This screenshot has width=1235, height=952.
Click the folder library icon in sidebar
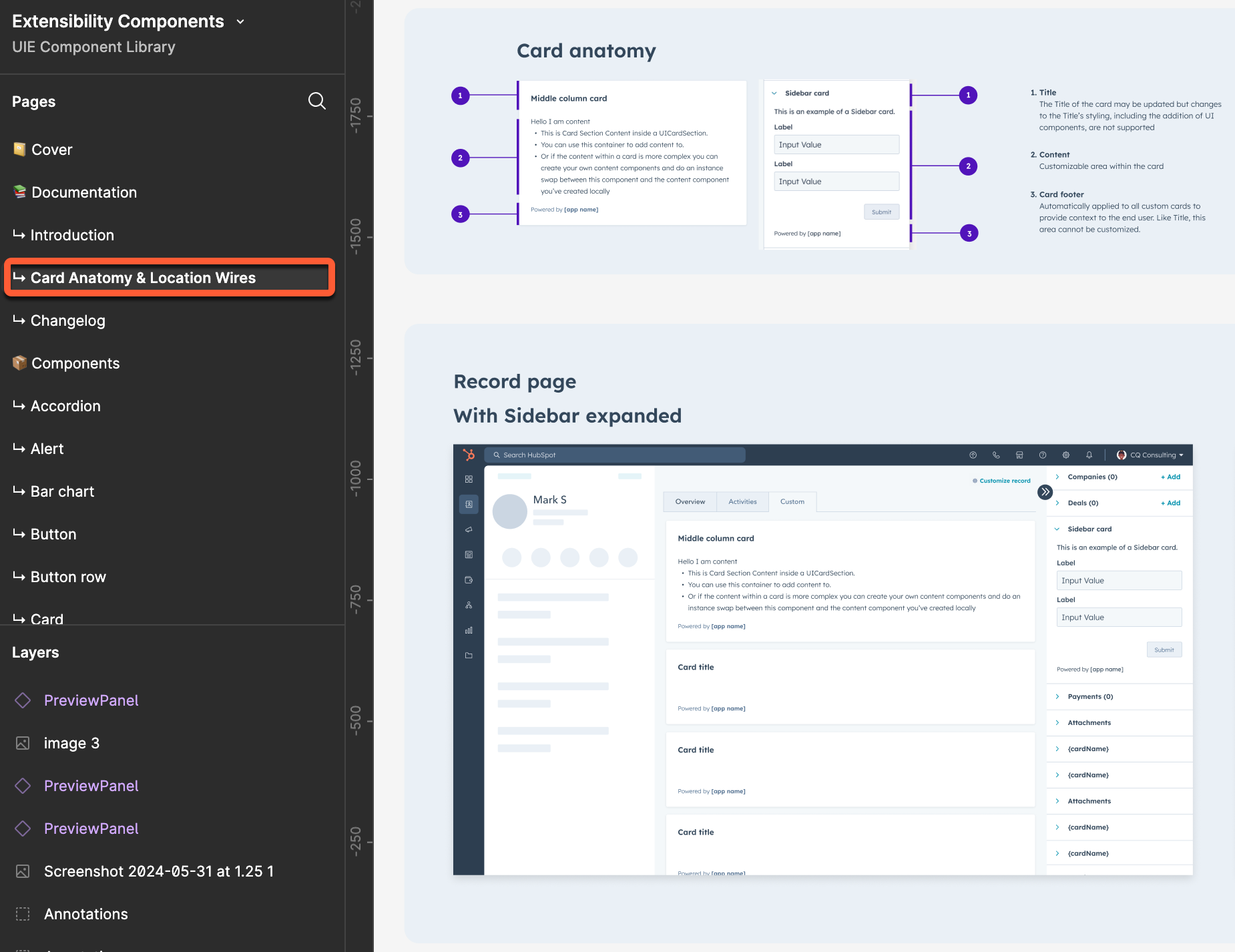[469, 656]
